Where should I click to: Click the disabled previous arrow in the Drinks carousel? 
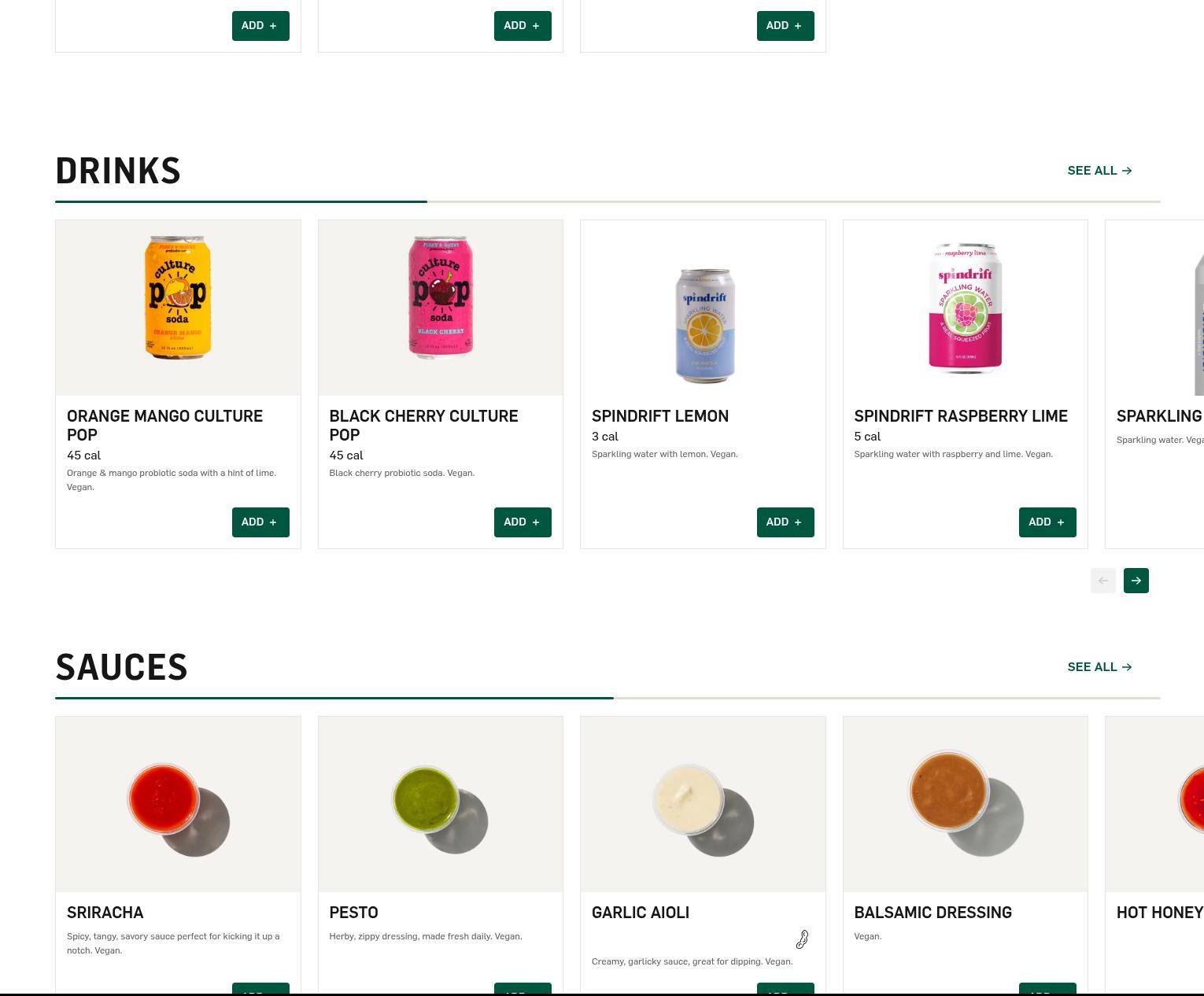tap(1102, 581)
